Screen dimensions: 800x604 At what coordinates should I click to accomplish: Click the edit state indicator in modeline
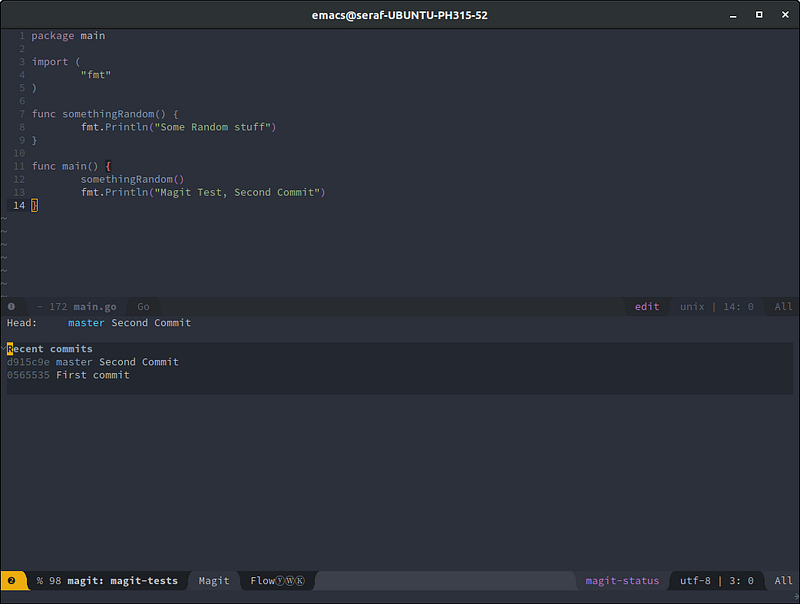[647, 307]
